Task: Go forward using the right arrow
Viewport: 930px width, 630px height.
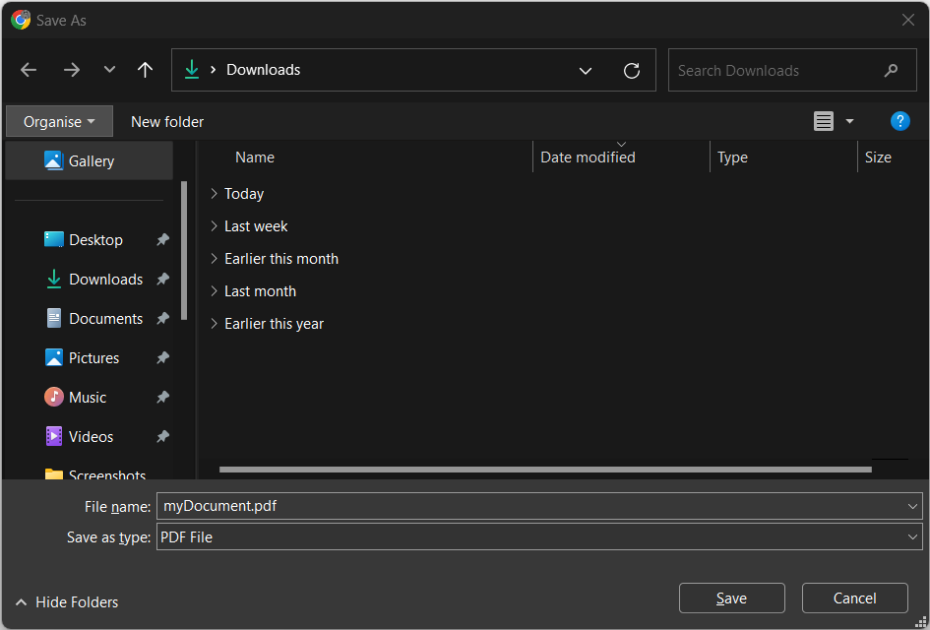Action: 71,70
